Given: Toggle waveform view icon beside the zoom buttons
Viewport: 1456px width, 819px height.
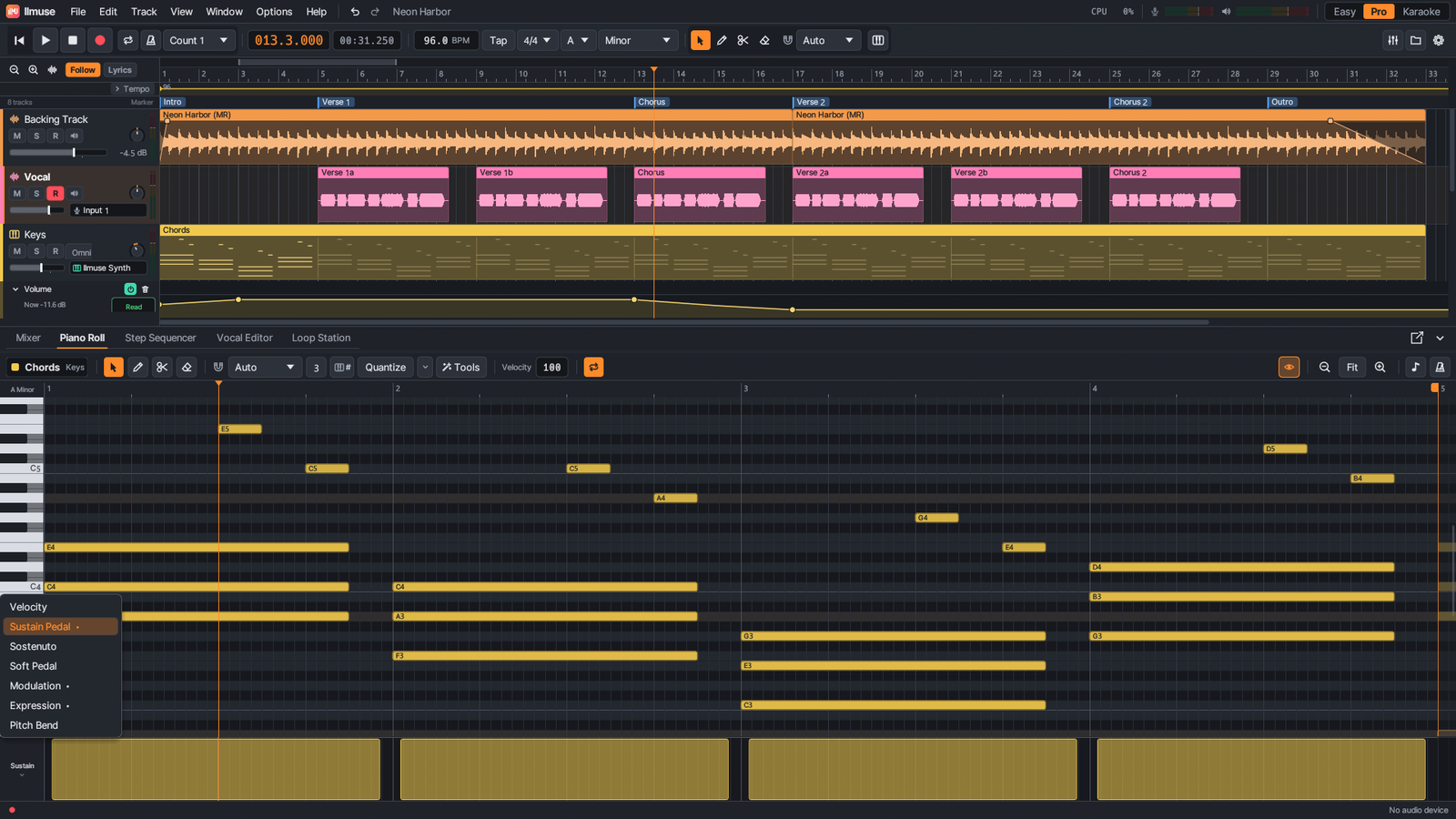Looking at the screenshot, I should (53, 70).
